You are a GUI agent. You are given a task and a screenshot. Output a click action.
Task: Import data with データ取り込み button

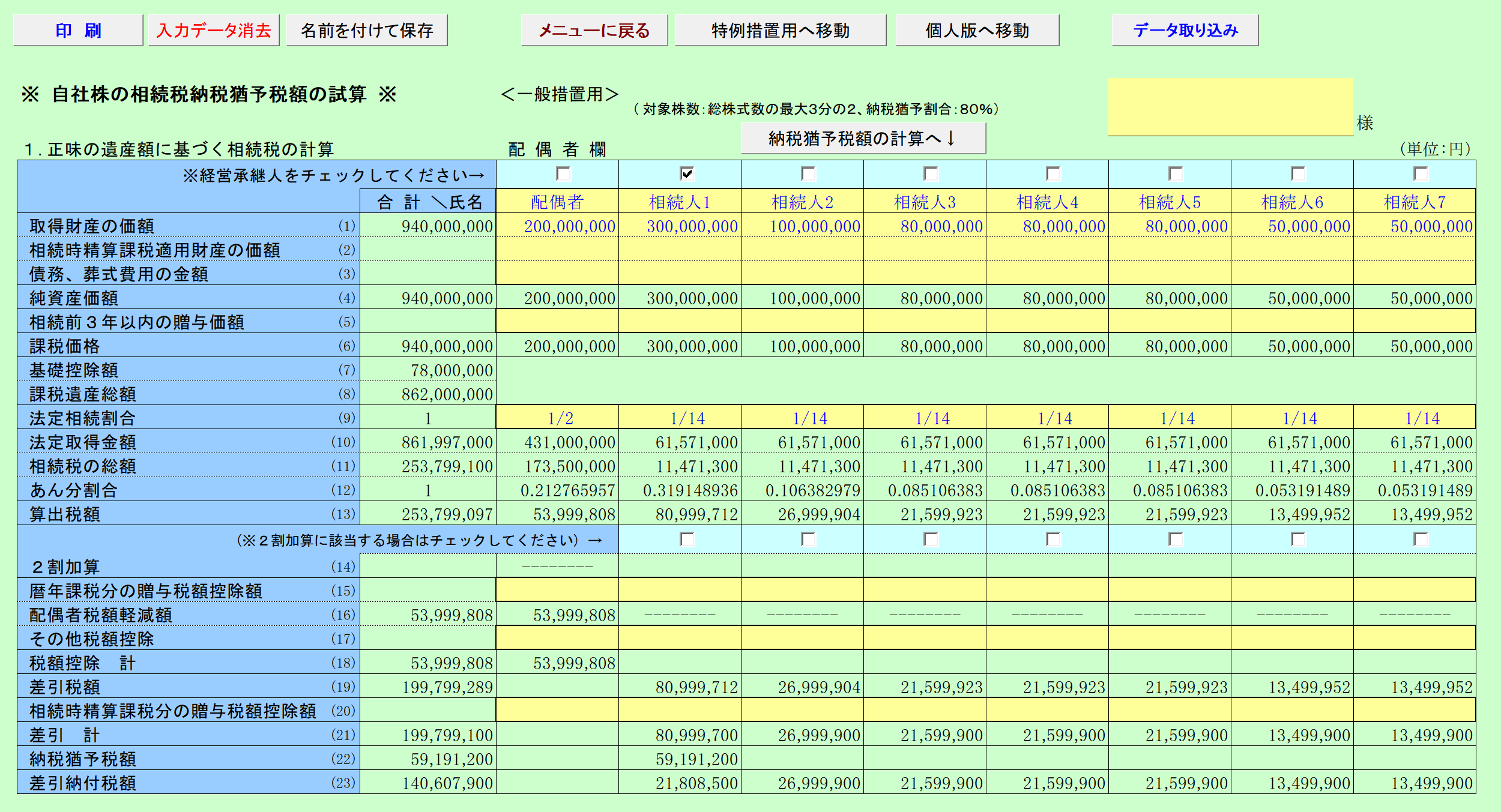tap(1185, 30)
